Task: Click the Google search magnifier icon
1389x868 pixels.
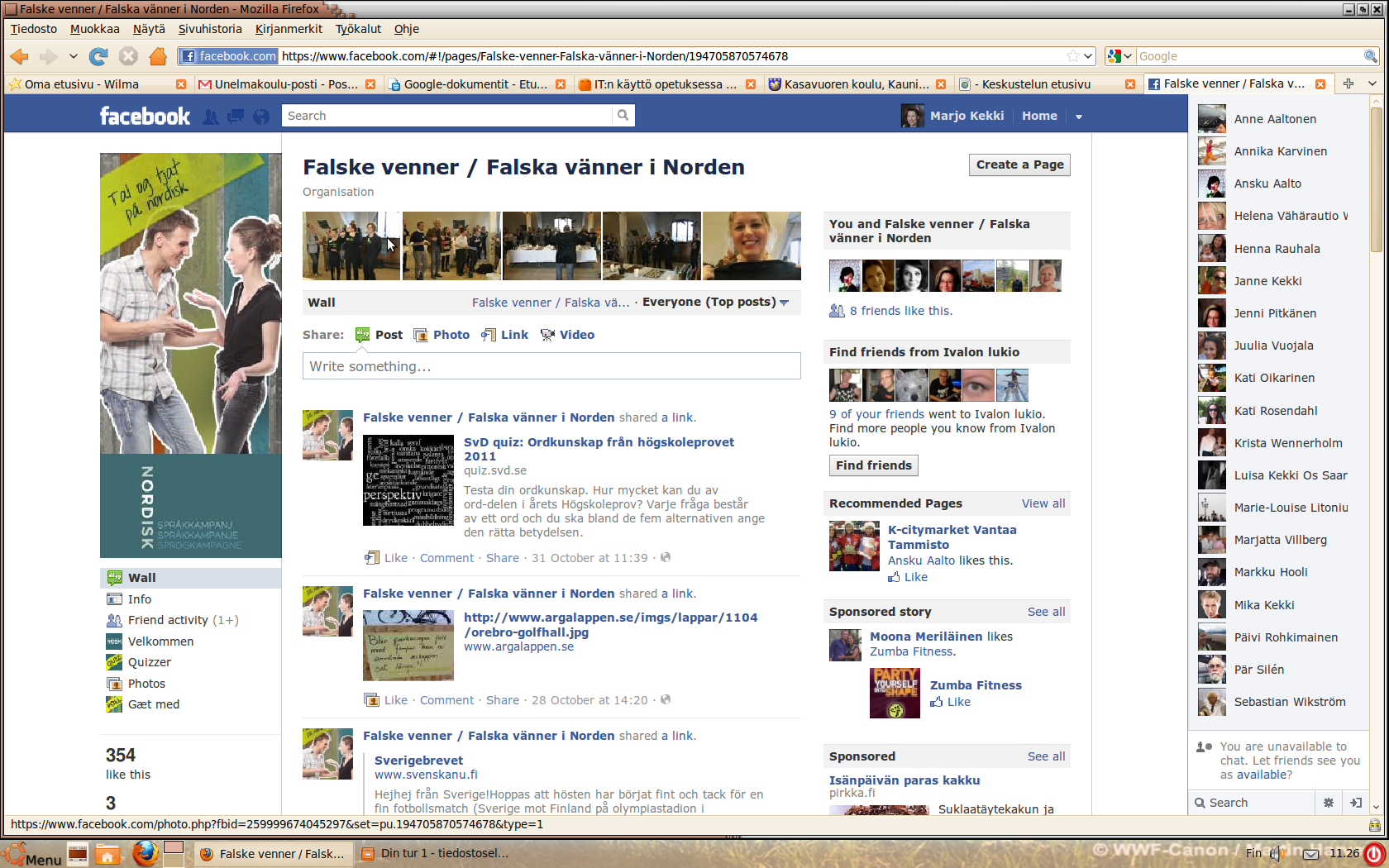Action: pos(1370,56)
